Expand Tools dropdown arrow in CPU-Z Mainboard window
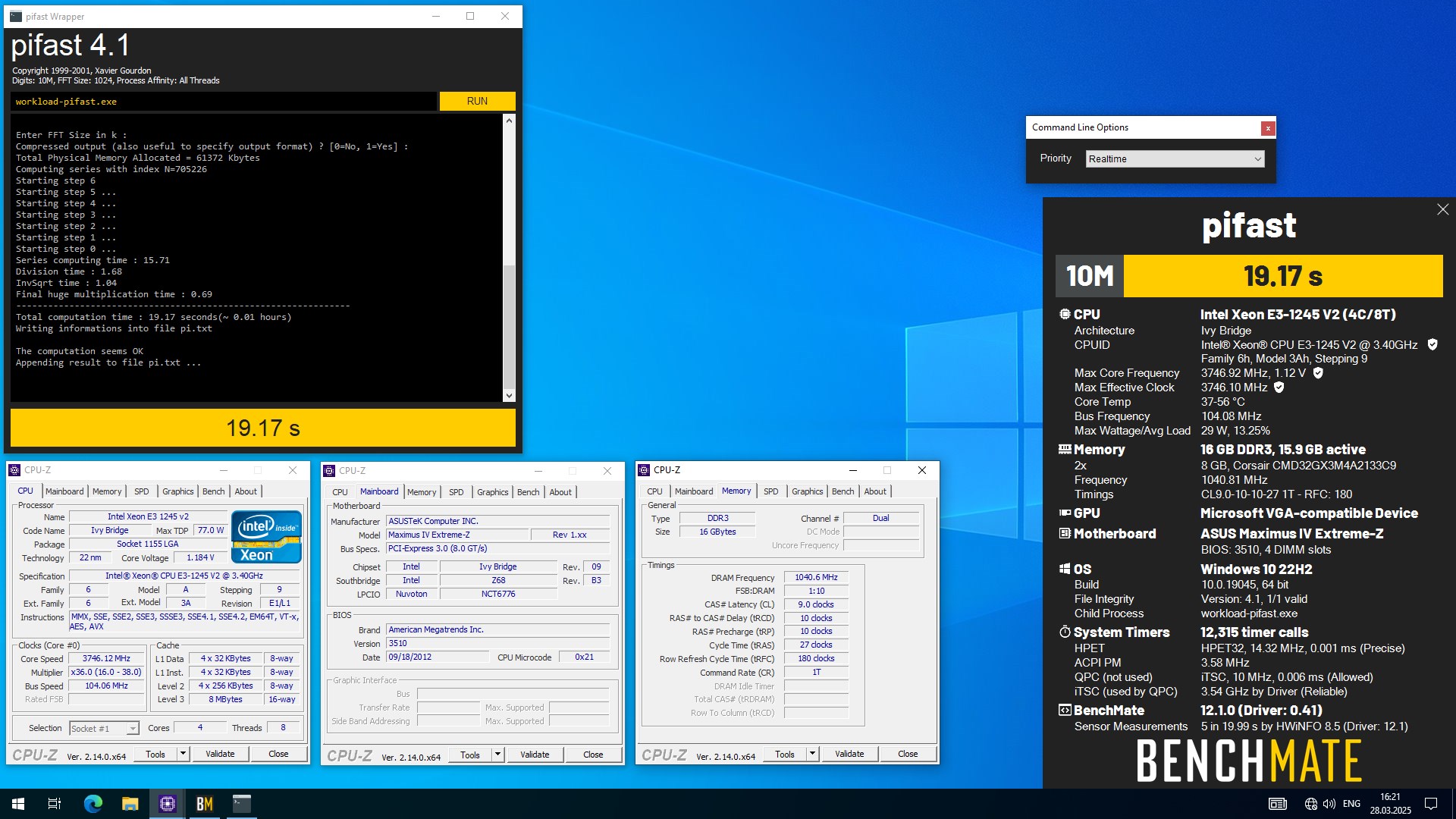 coord(497,755)
